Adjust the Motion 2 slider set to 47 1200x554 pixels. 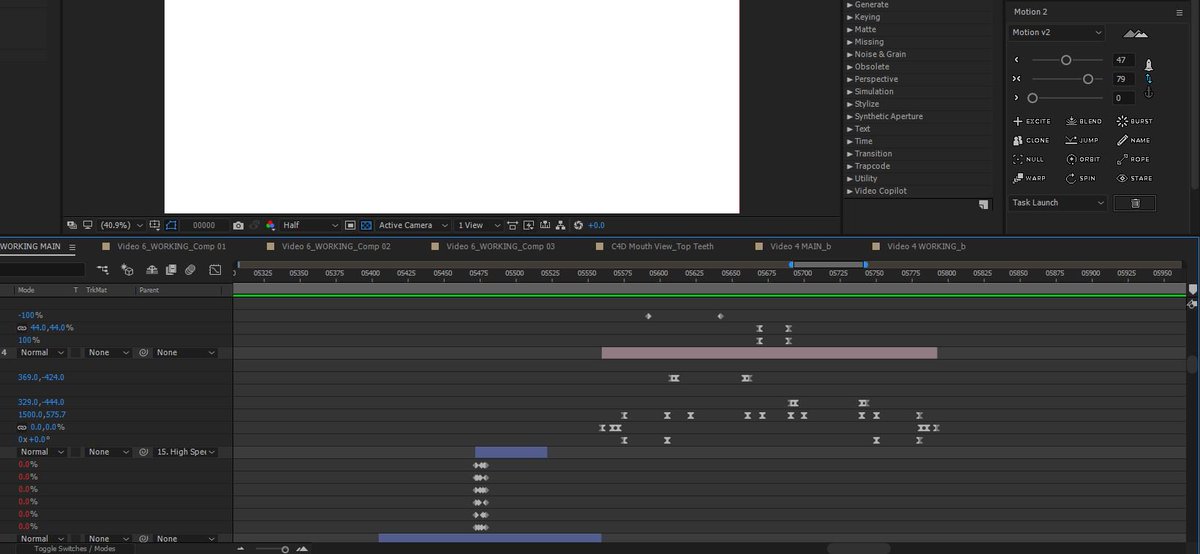coord(1066,60)
